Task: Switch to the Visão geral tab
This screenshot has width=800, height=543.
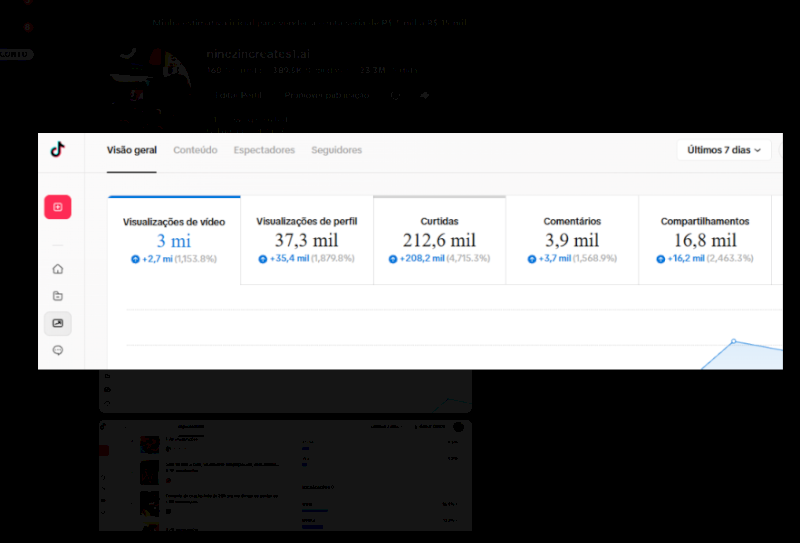Action: (x=132, y=150)
